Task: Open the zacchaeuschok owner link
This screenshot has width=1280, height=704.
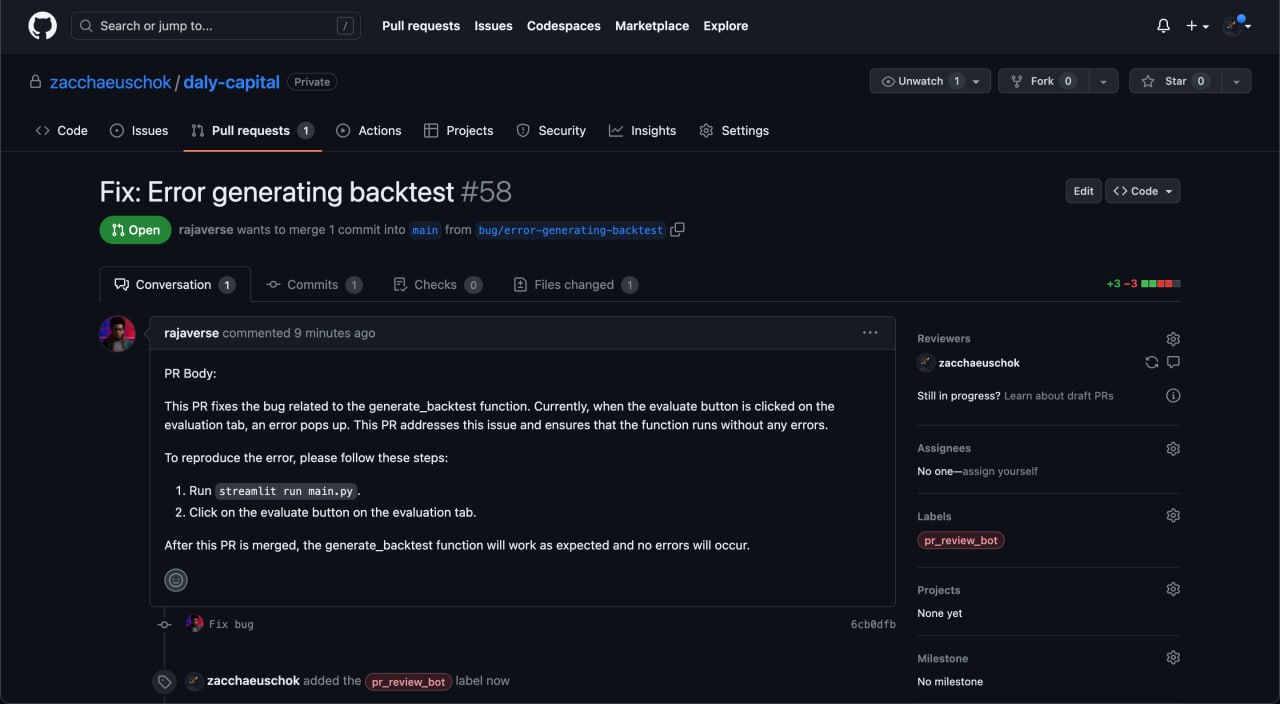Action: coord(111,82)
